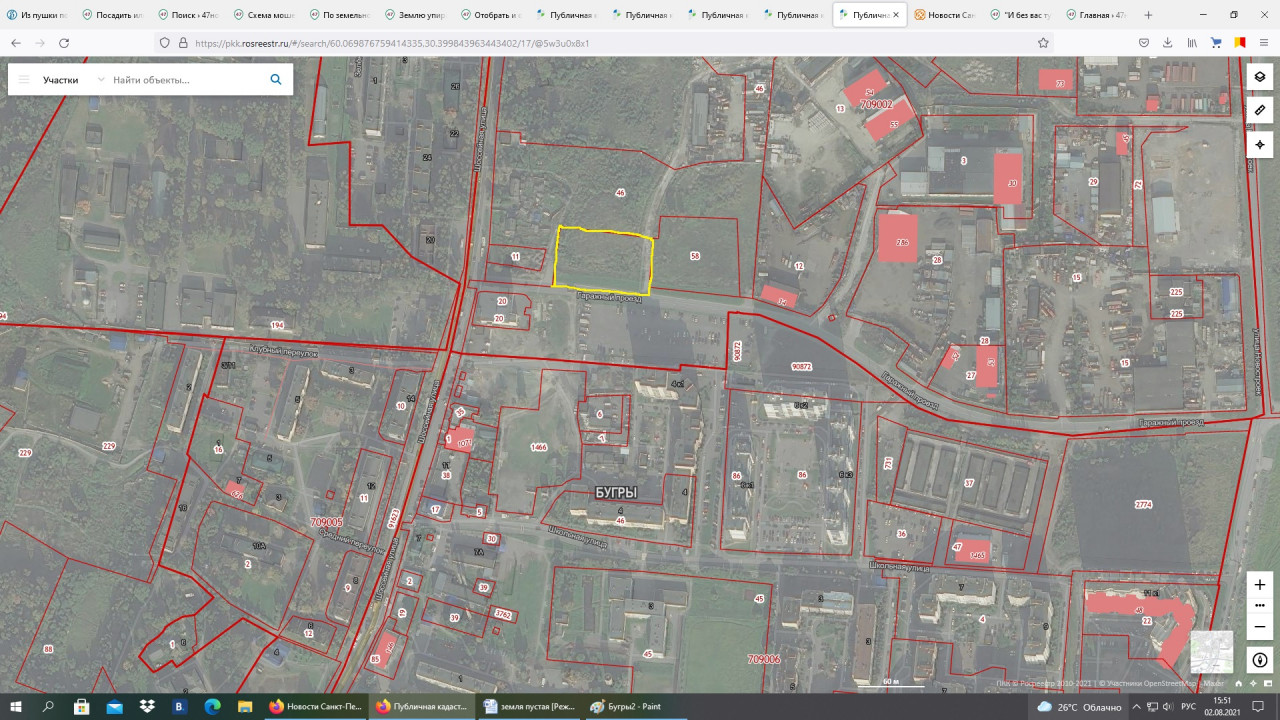Reload the current page
The image size is (1280, 720).
tap(64, 43)
